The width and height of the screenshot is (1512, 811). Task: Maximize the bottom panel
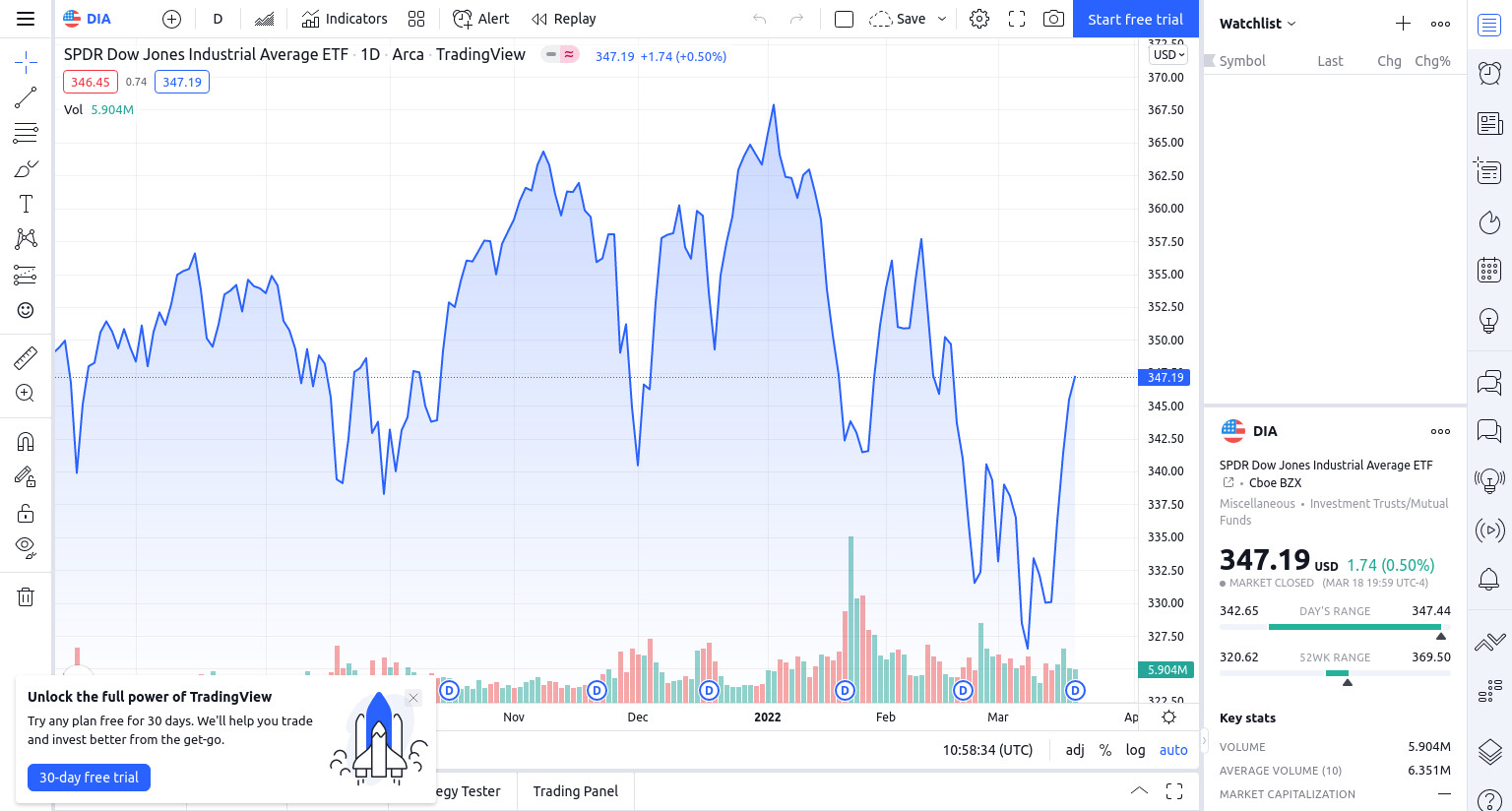(x=1174, y=791)
